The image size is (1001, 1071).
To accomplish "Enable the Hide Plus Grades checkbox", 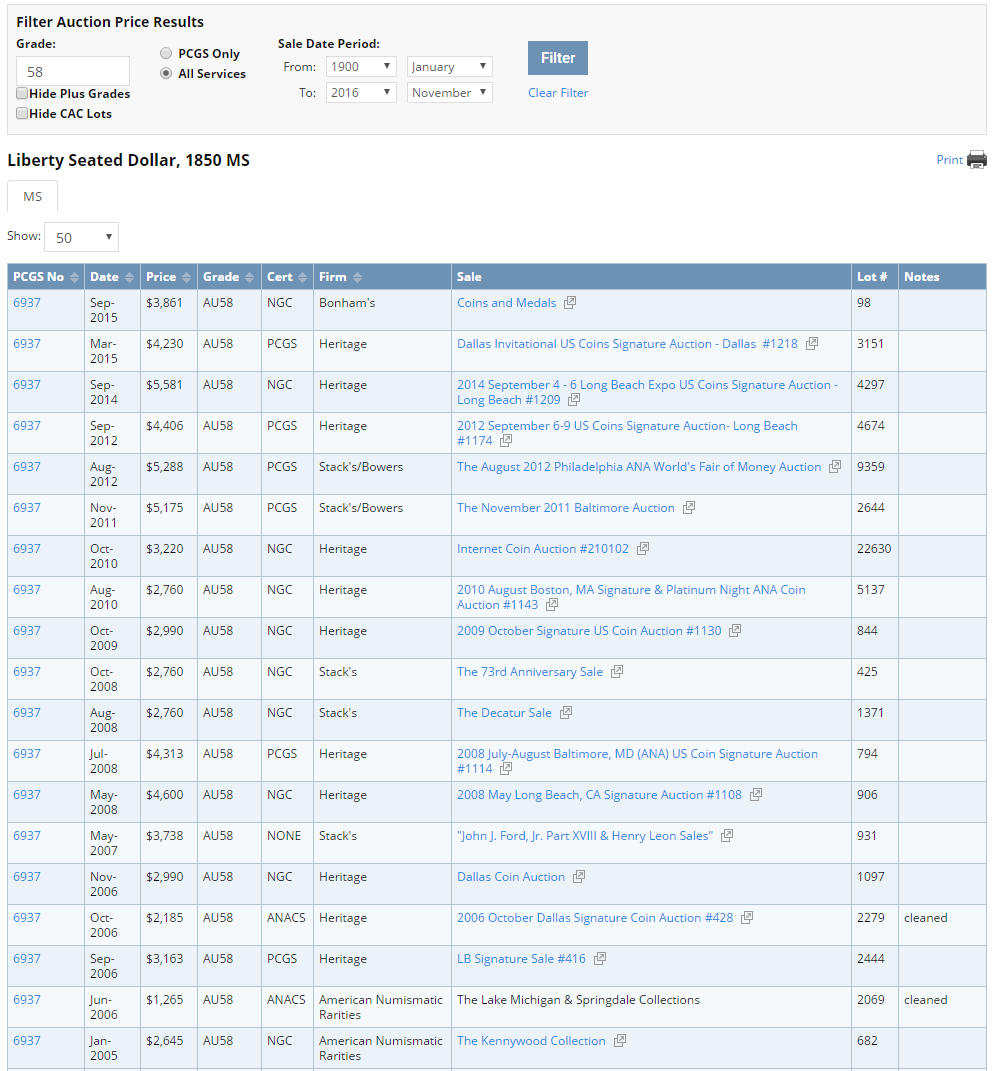I will coord(23,94).
